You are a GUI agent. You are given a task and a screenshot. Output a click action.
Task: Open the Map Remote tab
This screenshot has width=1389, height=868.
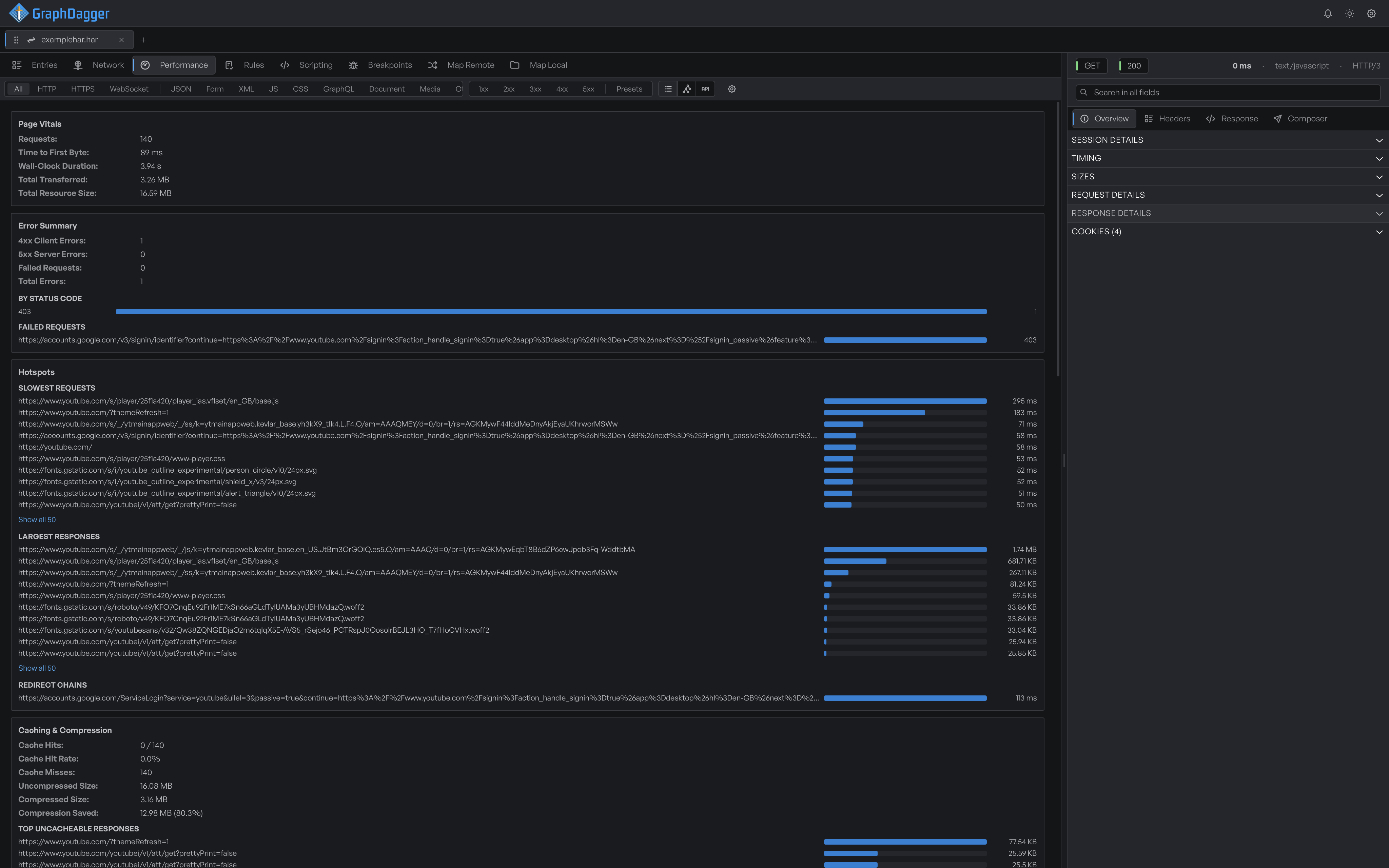coord(462,65)
